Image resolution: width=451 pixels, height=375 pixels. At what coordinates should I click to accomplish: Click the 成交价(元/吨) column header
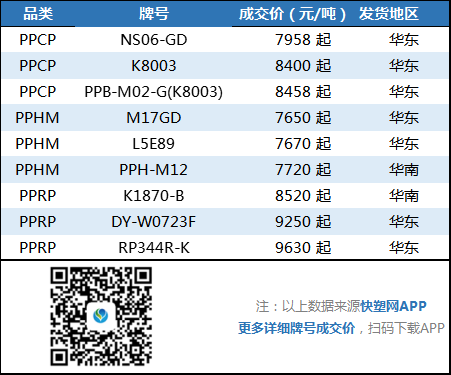292,14
